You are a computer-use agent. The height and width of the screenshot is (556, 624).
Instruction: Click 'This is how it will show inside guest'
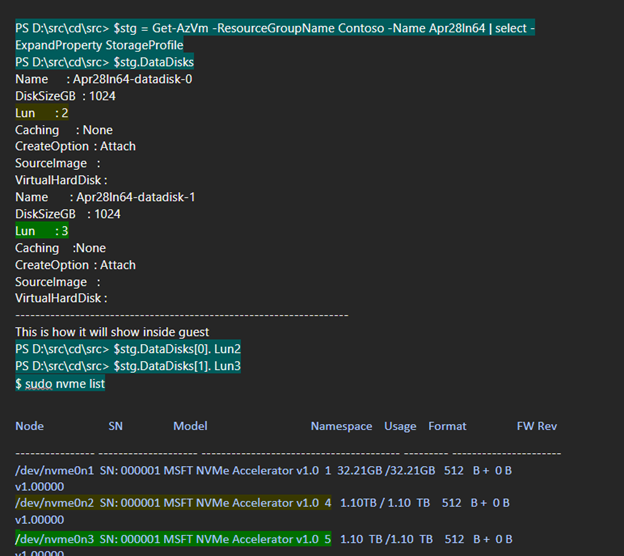112,332
